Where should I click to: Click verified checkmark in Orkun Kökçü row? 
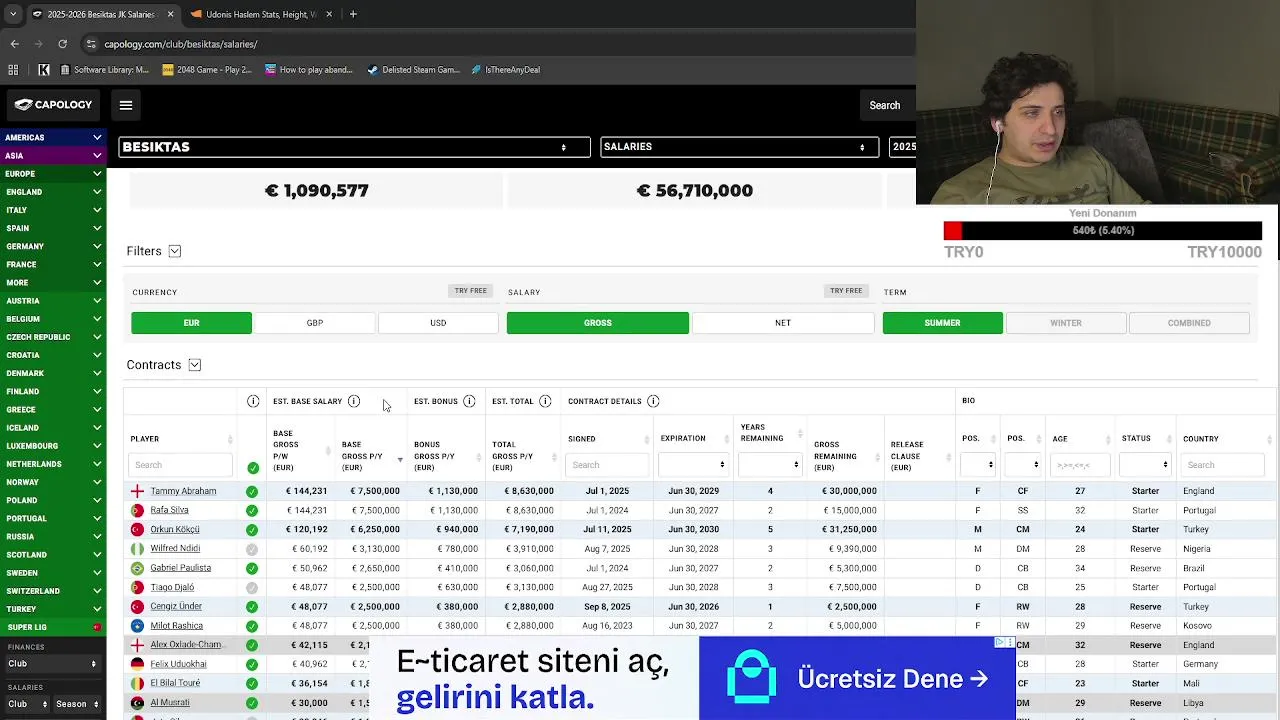click(252, 529)
